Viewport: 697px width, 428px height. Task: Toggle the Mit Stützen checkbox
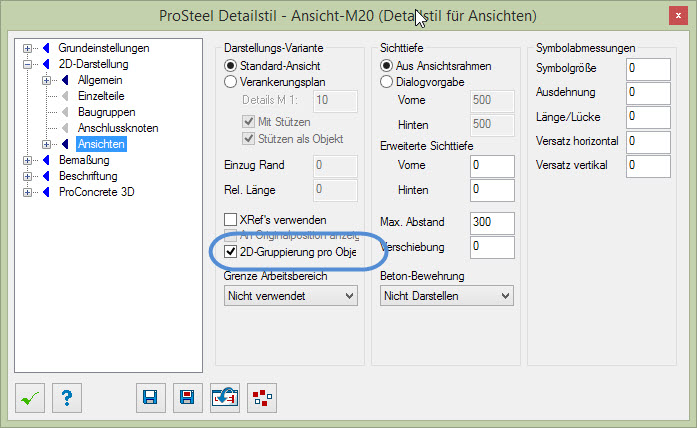pyautogui.click(x=248, y=121)
